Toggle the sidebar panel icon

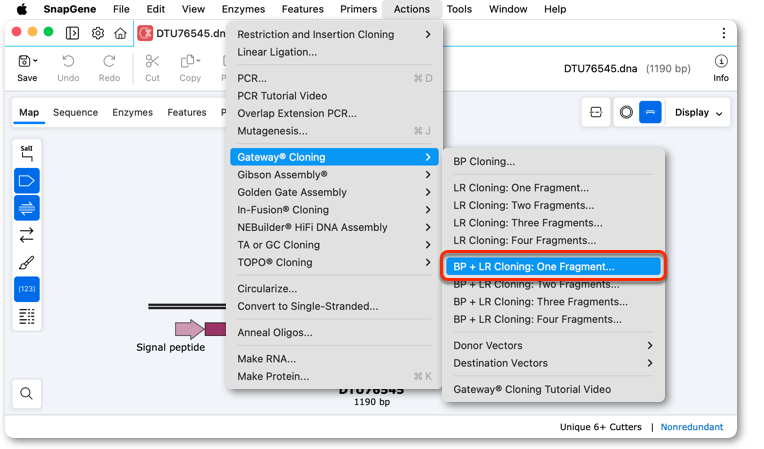(72, 33)
